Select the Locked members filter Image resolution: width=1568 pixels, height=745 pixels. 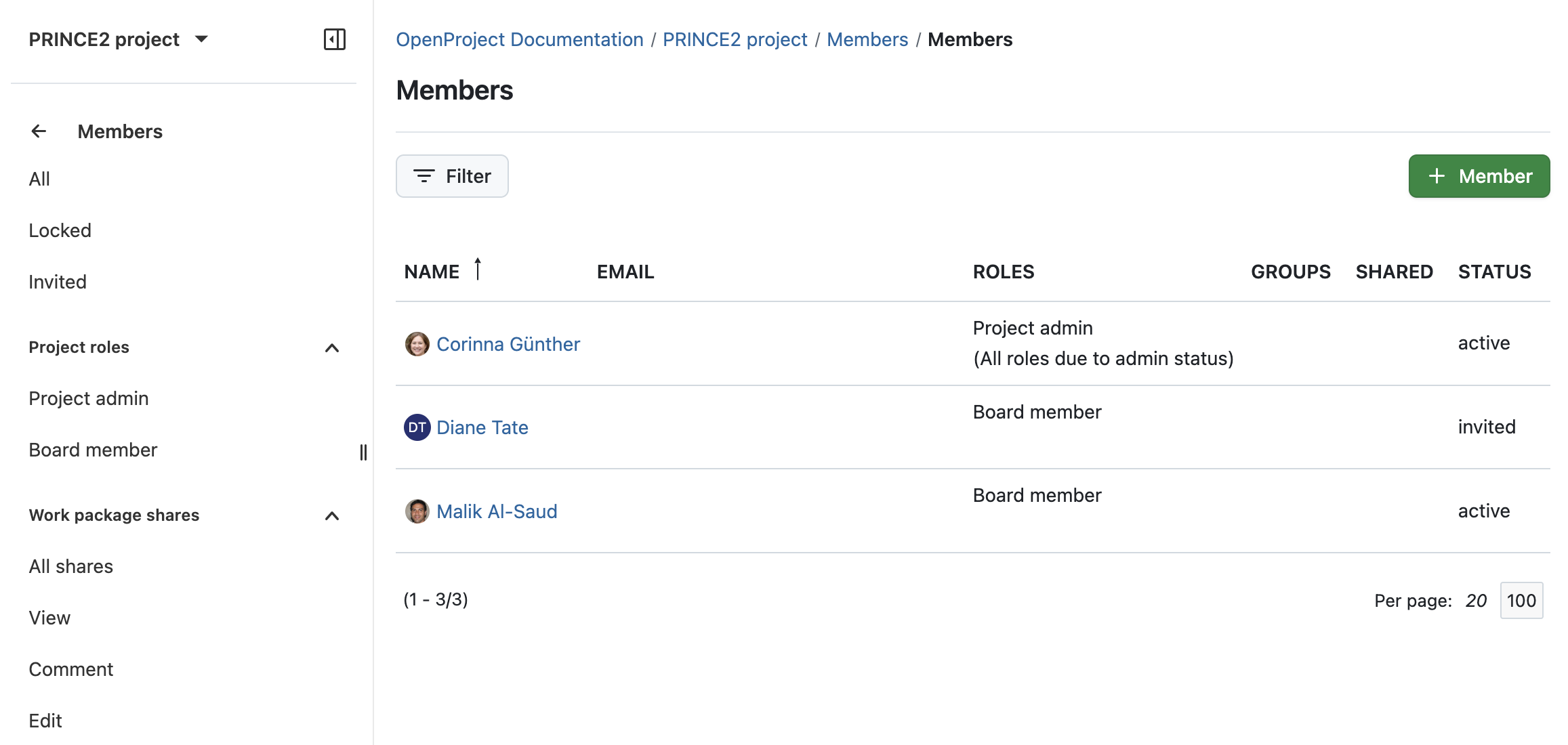(60, 230)
